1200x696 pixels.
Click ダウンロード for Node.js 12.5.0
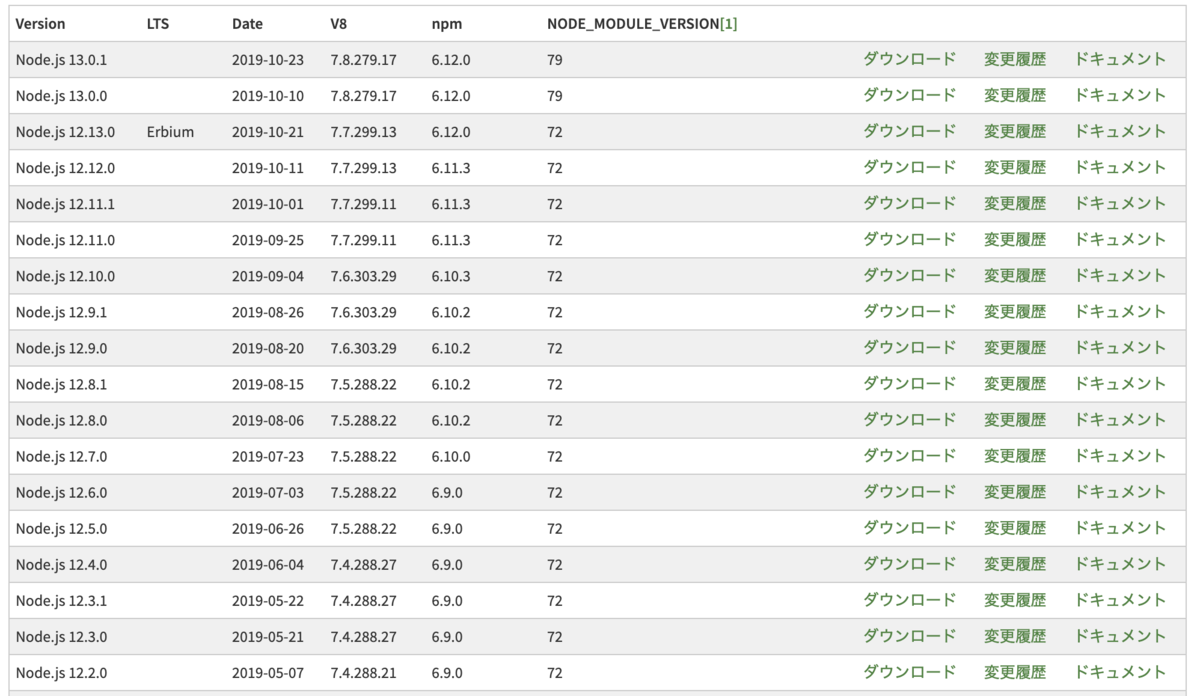tap(910, 527)
